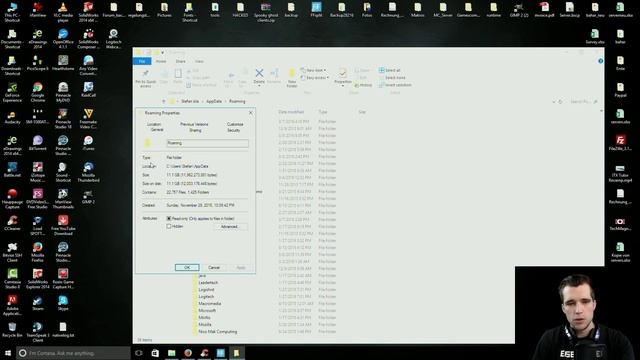Click the Firefox icon on taskbar

pyautogui.click(x=188, y=353)
